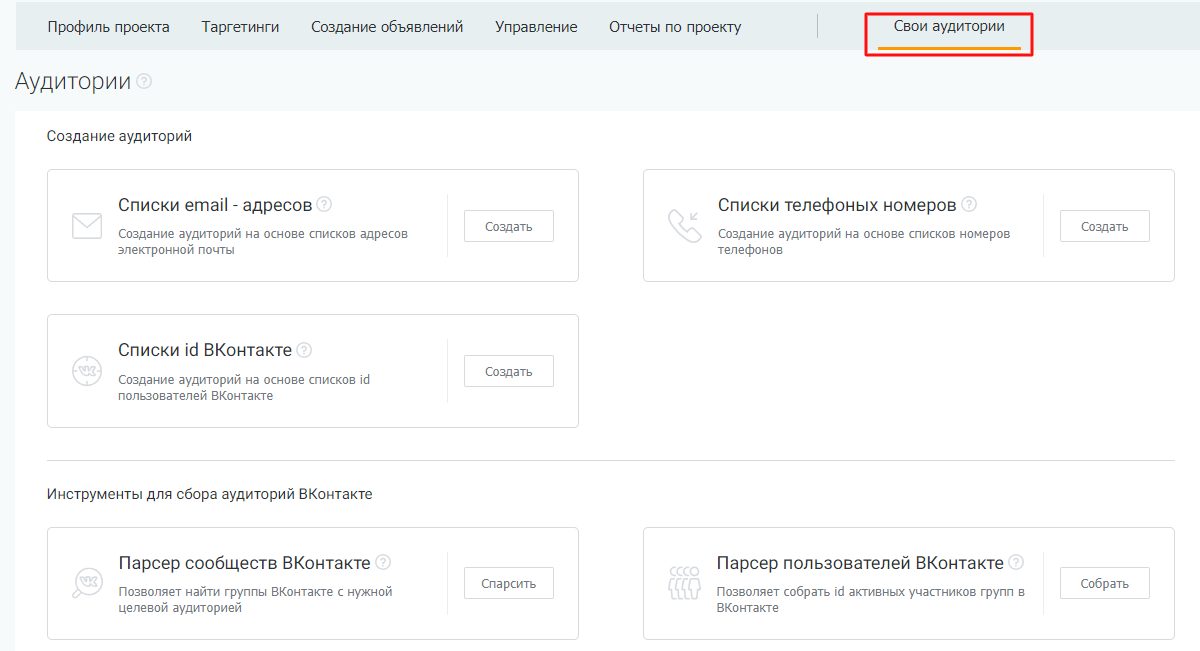Click Создать for phone number lists
The width and height of the screenshot is (1200, 651).
pos(1105,226)
